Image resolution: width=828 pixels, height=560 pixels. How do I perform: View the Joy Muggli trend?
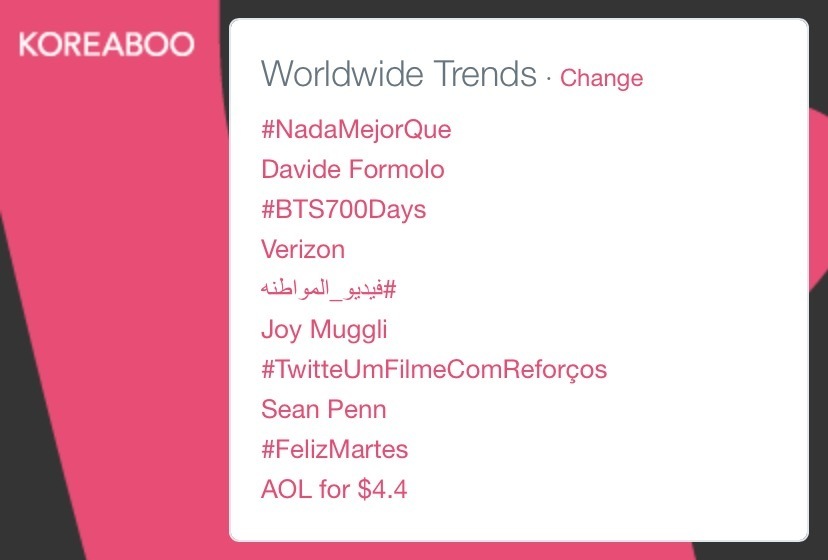324,330
